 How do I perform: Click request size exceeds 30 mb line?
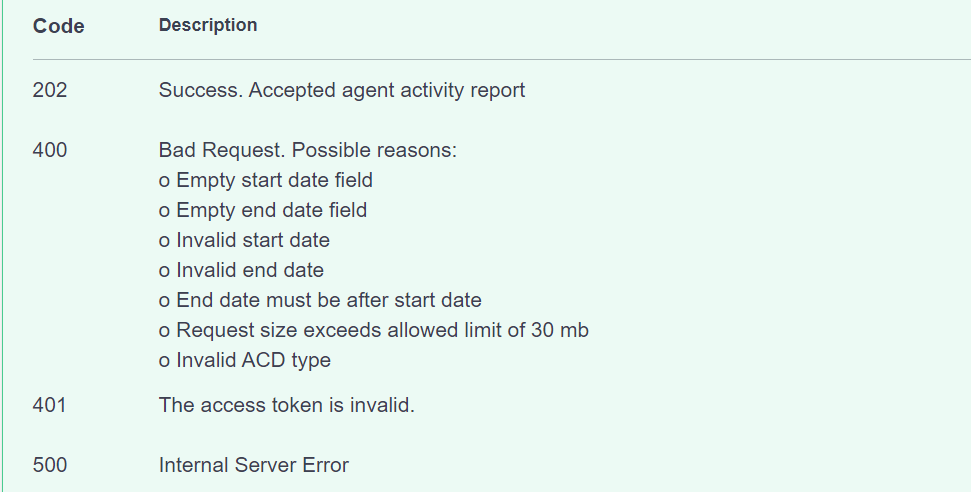[373, 330]
